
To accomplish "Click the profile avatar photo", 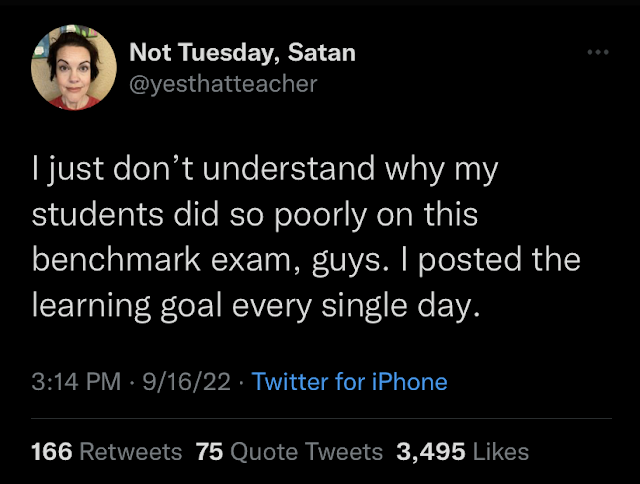I will click(69, 67).
